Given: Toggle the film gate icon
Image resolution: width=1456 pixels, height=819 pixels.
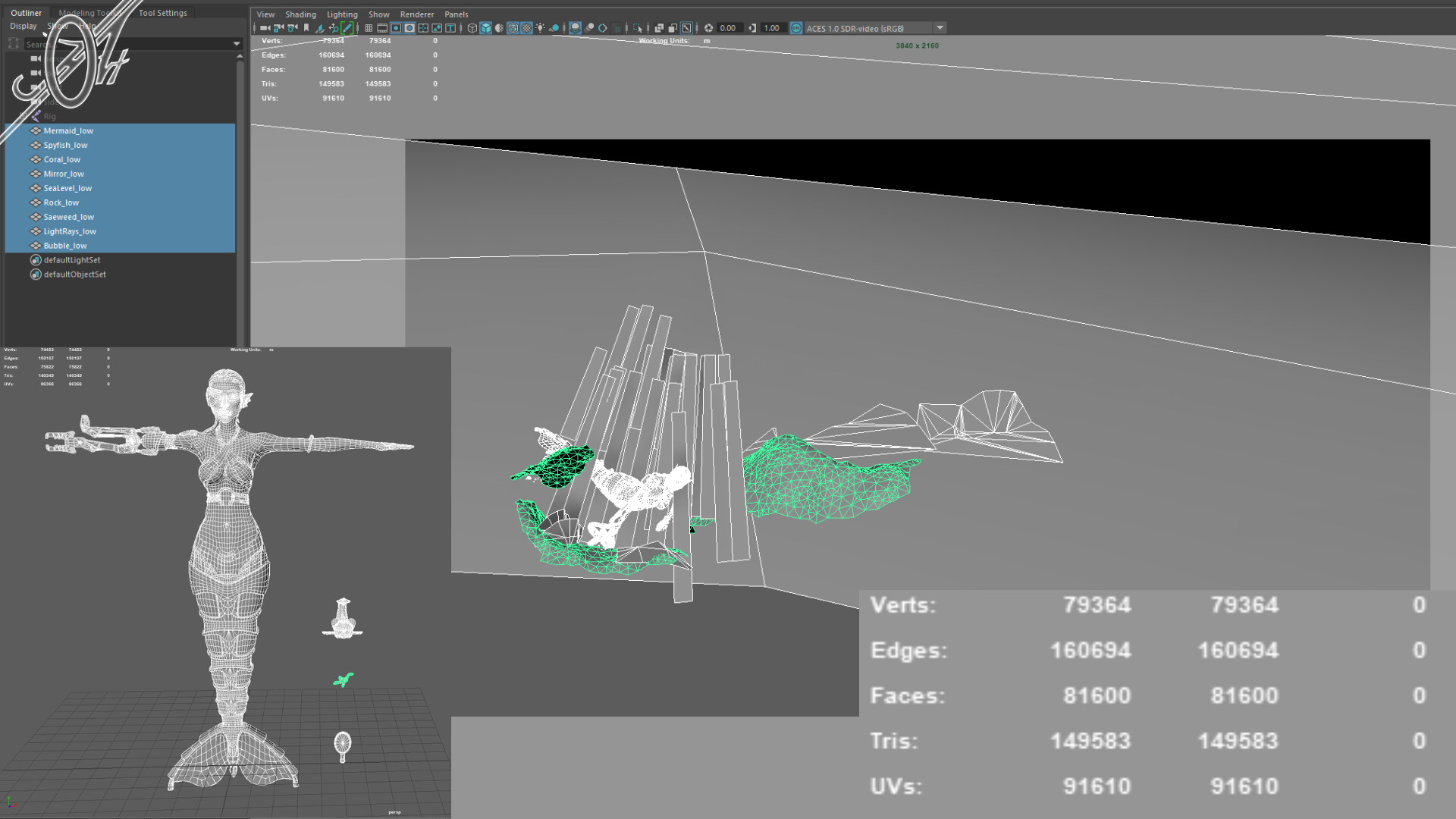Looking at the screenshot, I should point(382,28).
